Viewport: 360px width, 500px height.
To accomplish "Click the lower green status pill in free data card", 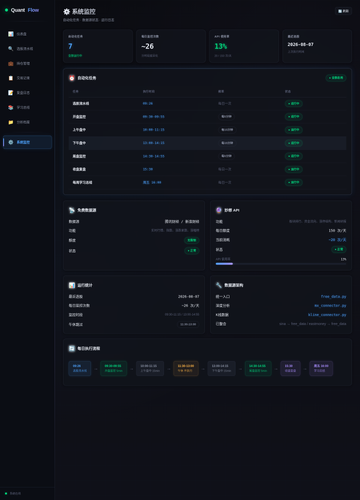I will (192, 250).
